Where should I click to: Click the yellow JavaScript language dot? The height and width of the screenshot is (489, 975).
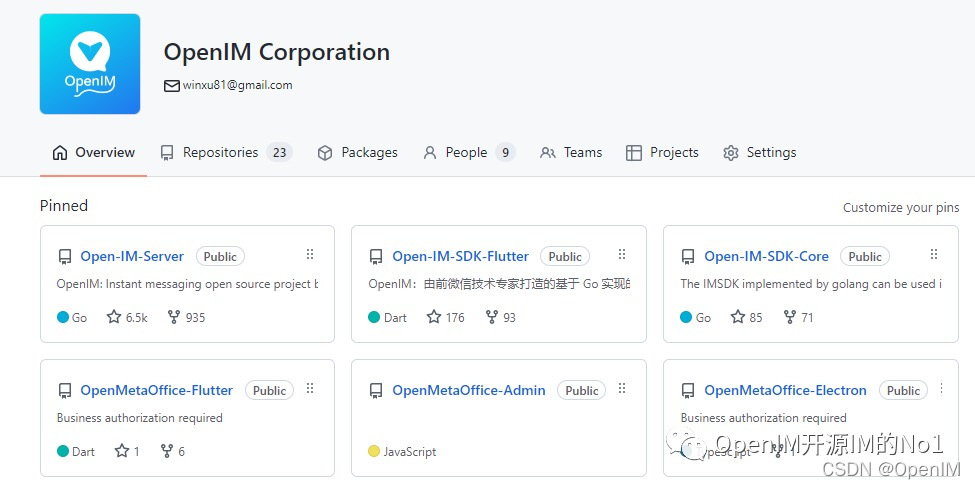374,451
